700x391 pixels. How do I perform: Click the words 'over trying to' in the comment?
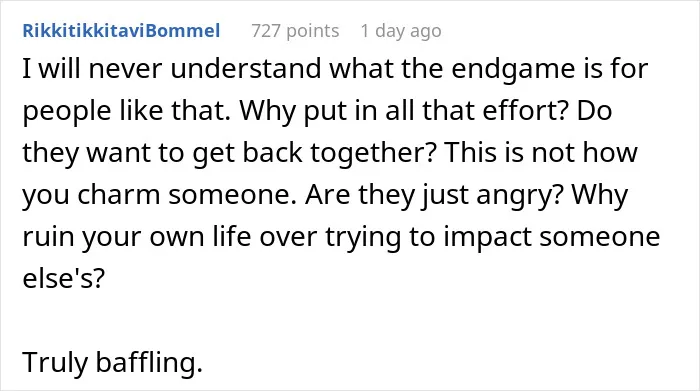pos(347,237)
